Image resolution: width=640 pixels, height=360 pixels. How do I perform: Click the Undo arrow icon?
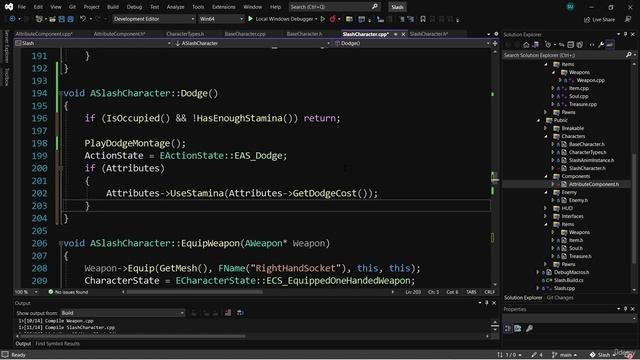tap(83, 19)
